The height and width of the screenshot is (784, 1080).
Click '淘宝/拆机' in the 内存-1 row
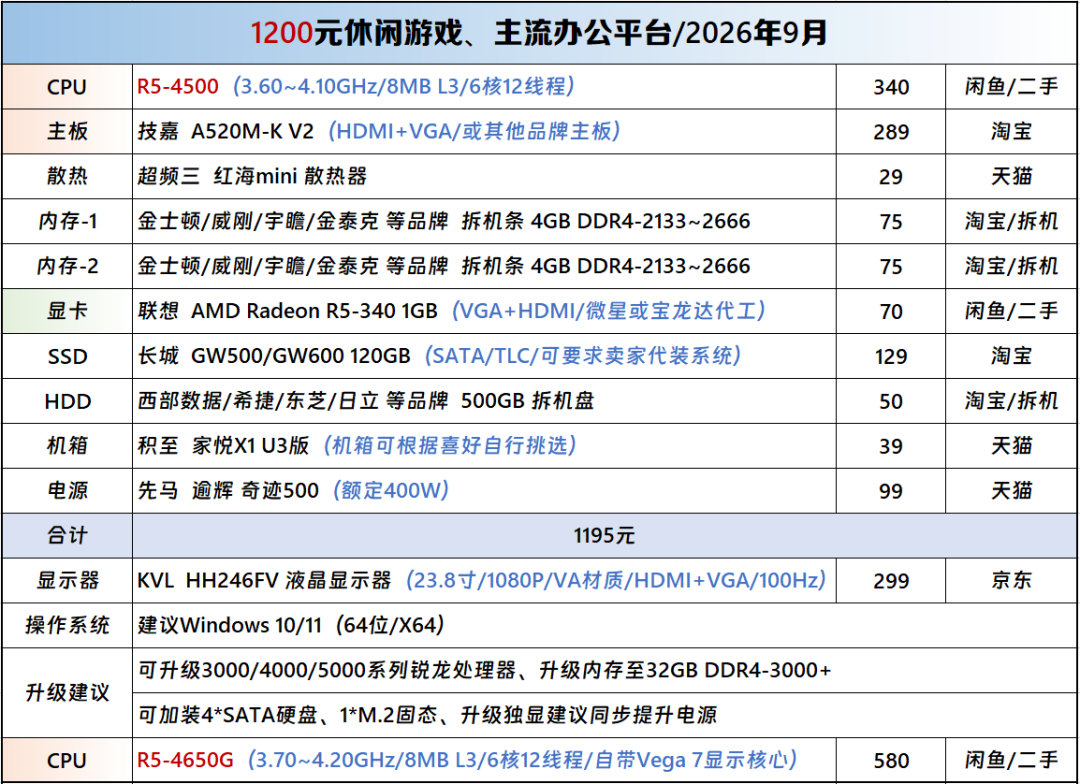tap(1011, 221)
